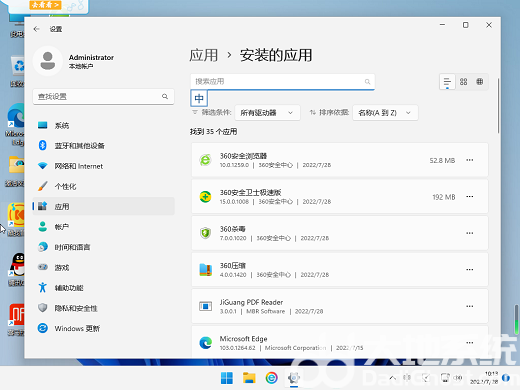Open 个性化 settings category

pos(104,186)
